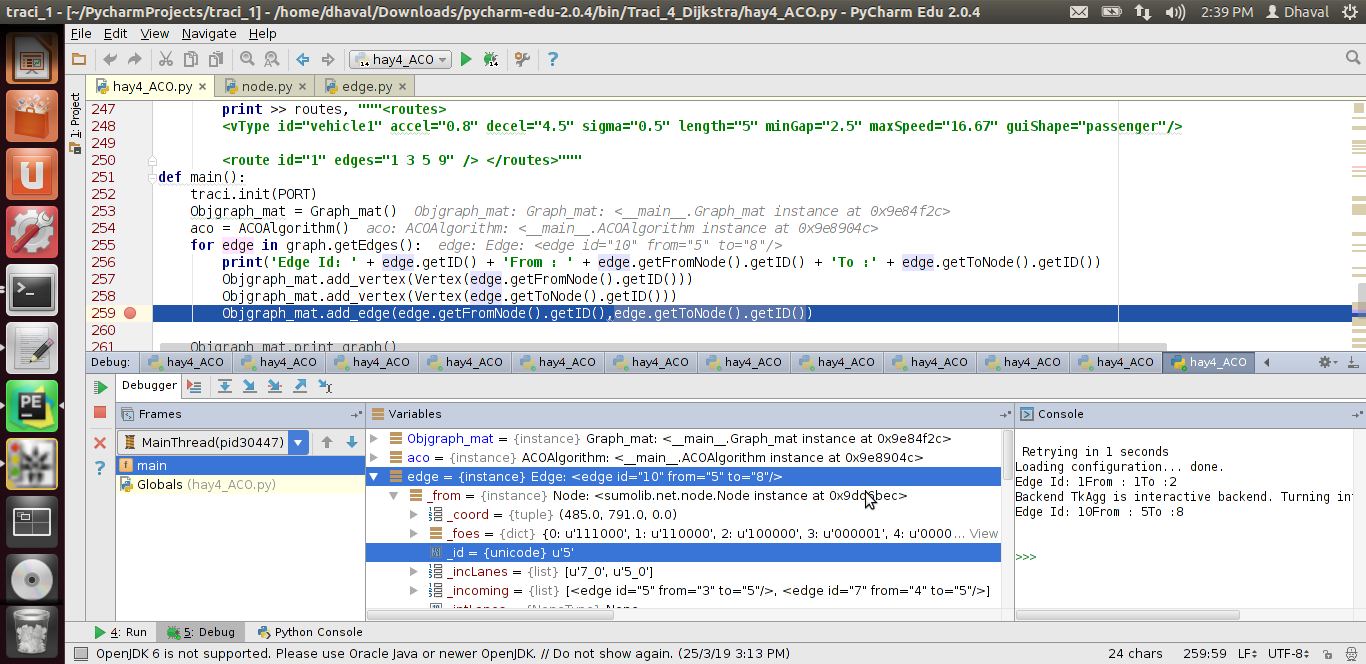Expand the Objgraph_mat variable node
The image size is (1366, 664).
pos(375,438)
